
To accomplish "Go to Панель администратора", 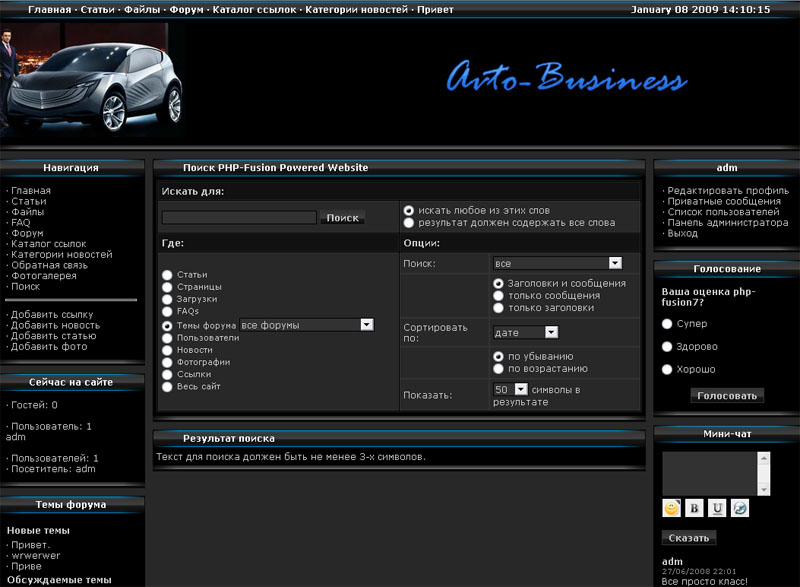I will pos(728,223).
